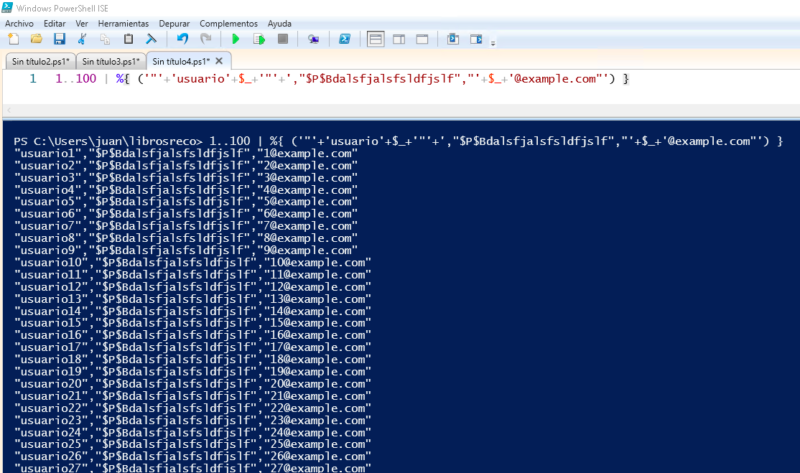Create a new script with New icon

14,39
